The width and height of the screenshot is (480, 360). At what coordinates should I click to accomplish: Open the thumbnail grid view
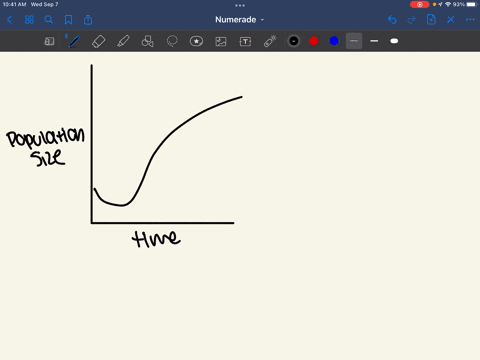tap(29, 20)
